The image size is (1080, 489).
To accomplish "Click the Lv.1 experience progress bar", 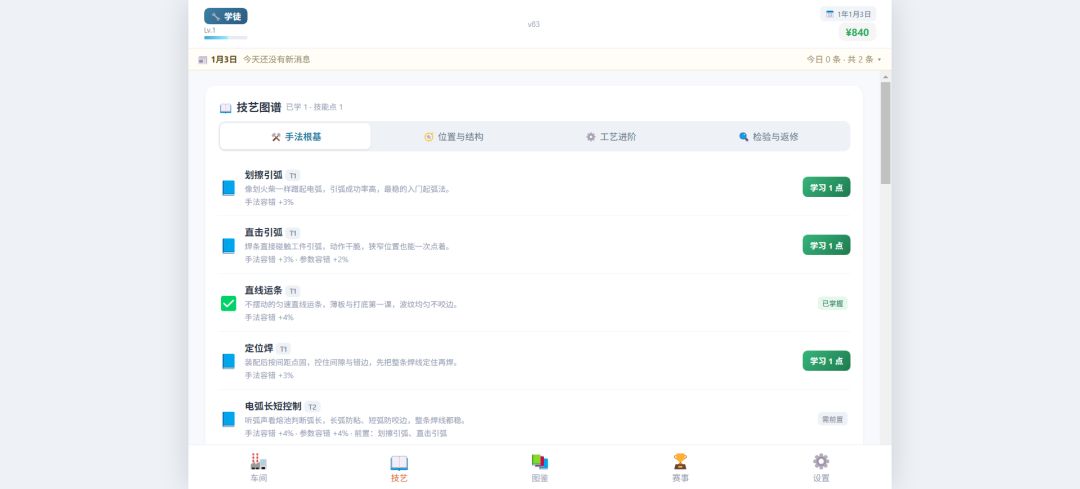I will coord(226,37).
